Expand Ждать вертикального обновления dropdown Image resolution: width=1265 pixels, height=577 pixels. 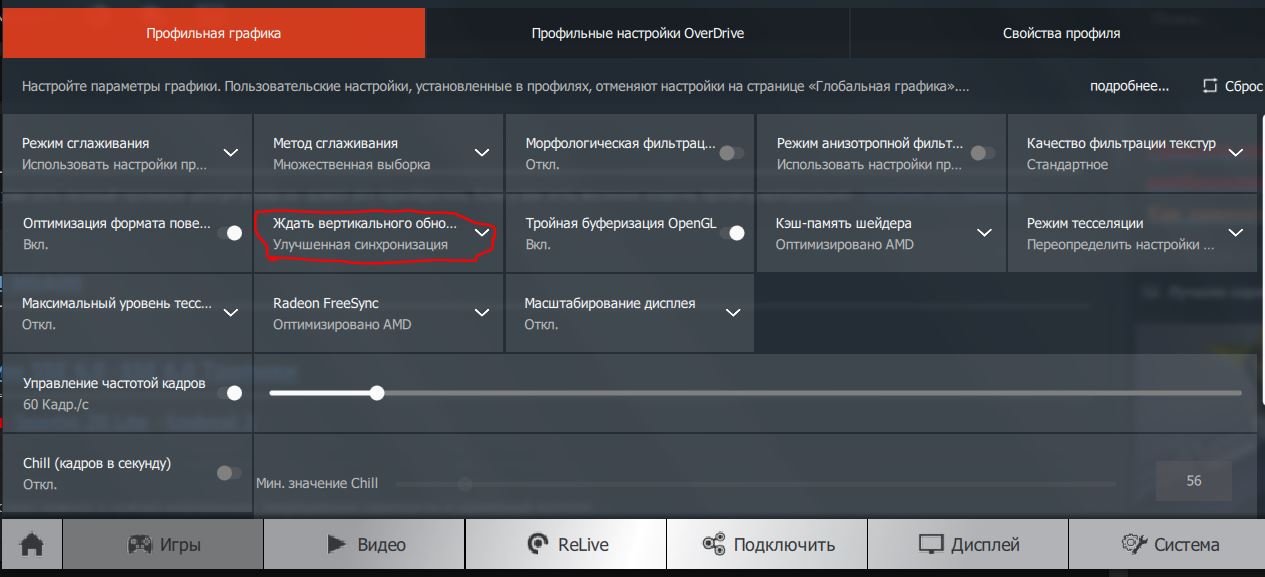pyautogui.click(x=482, y=233)
